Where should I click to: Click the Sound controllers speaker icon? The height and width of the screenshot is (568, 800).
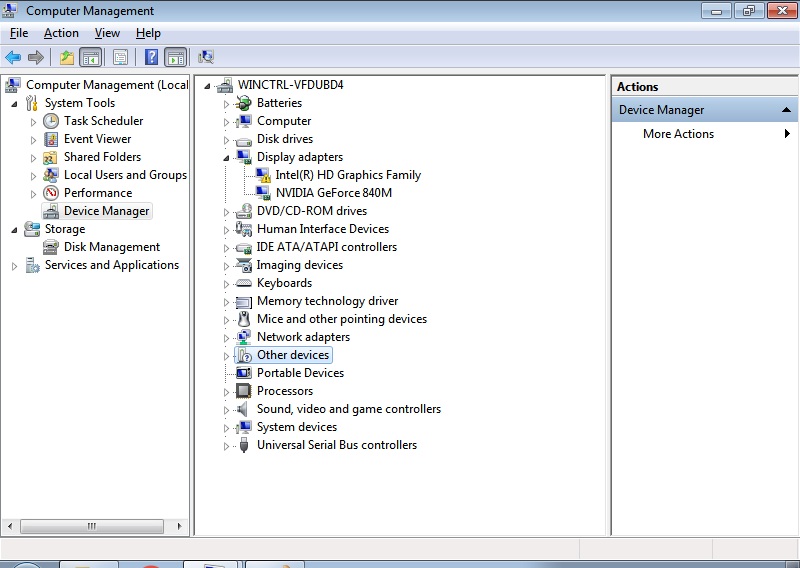[x=243, y=409]
